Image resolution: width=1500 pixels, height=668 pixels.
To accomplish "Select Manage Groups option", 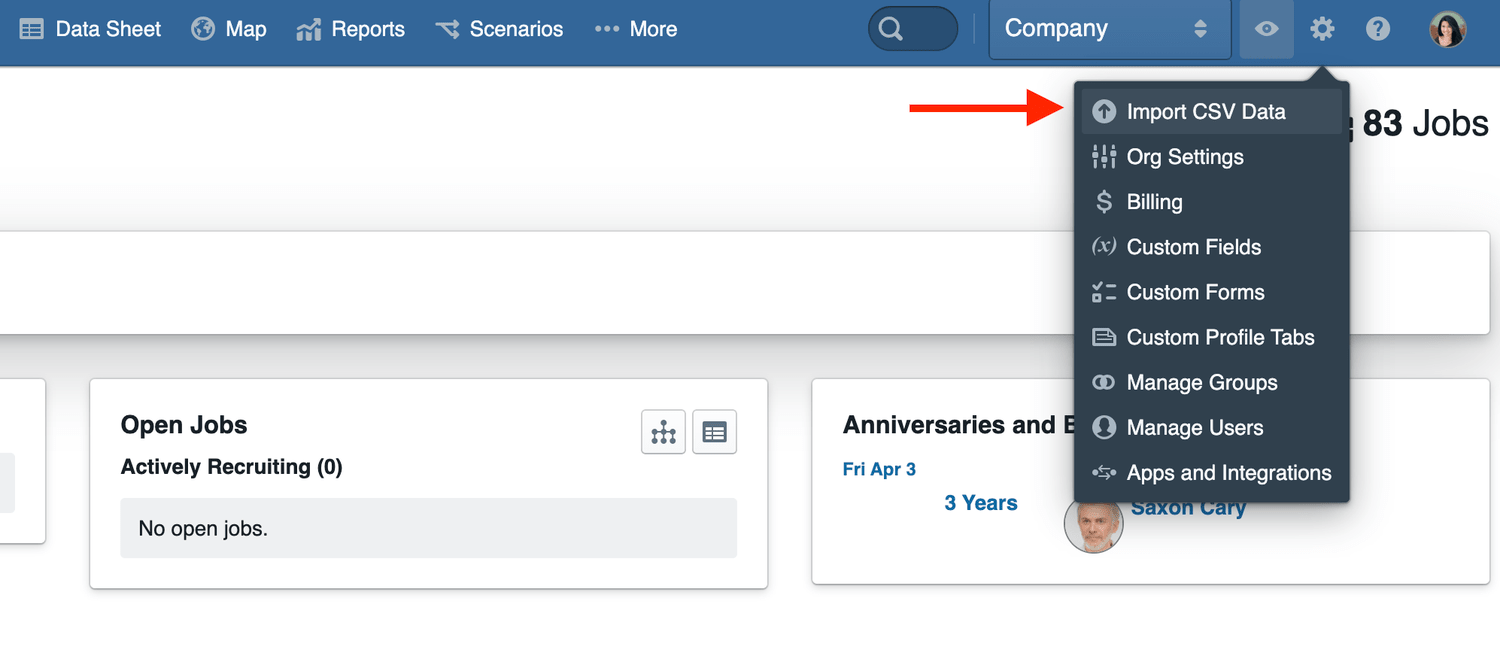I will click(1201, 383).
